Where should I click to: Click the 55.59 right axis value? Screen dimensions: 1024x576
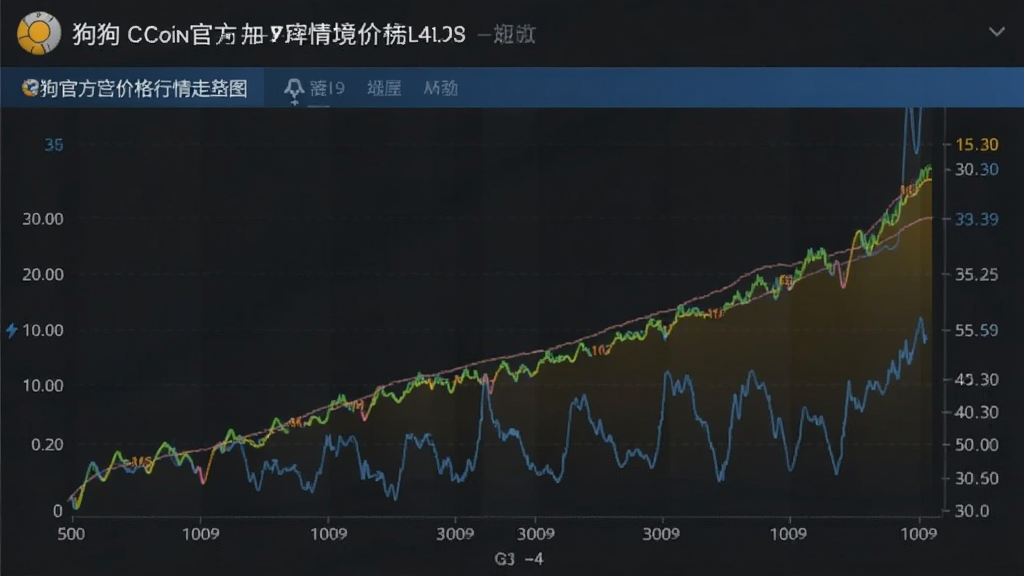pyautogui.click(x=976, y=330)
